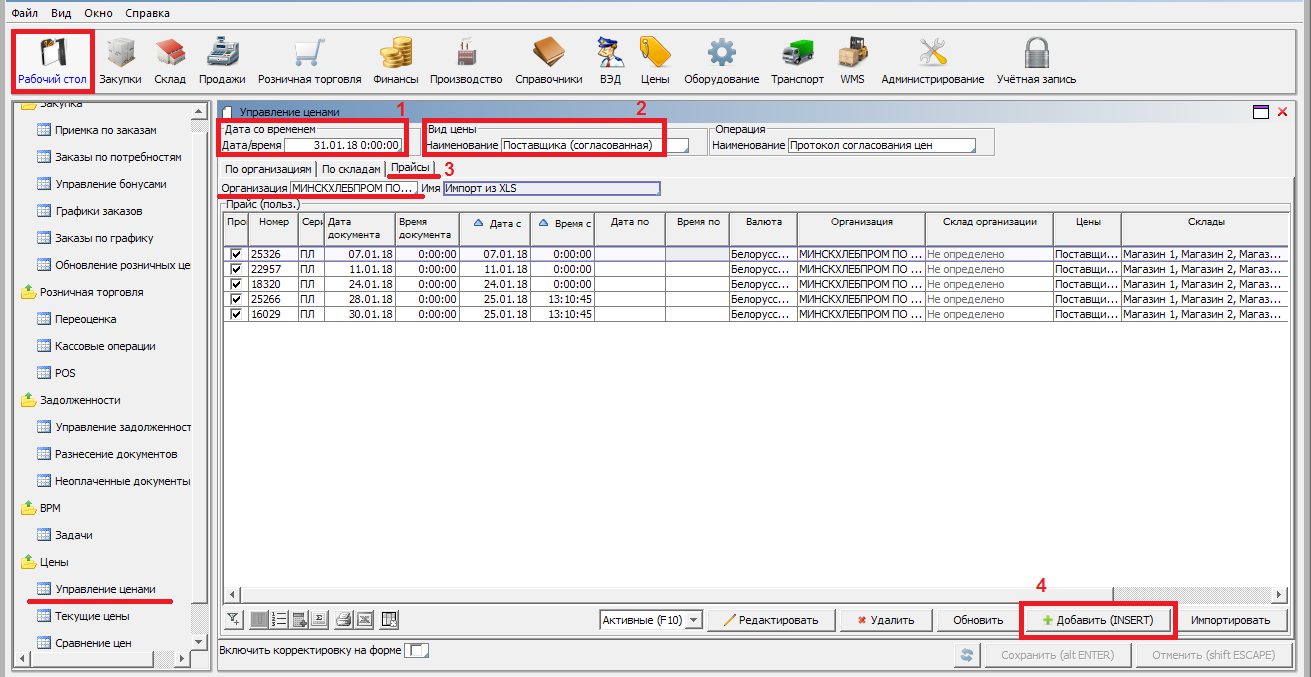
Task: Open the Справка menu
Action: point(147,13)
